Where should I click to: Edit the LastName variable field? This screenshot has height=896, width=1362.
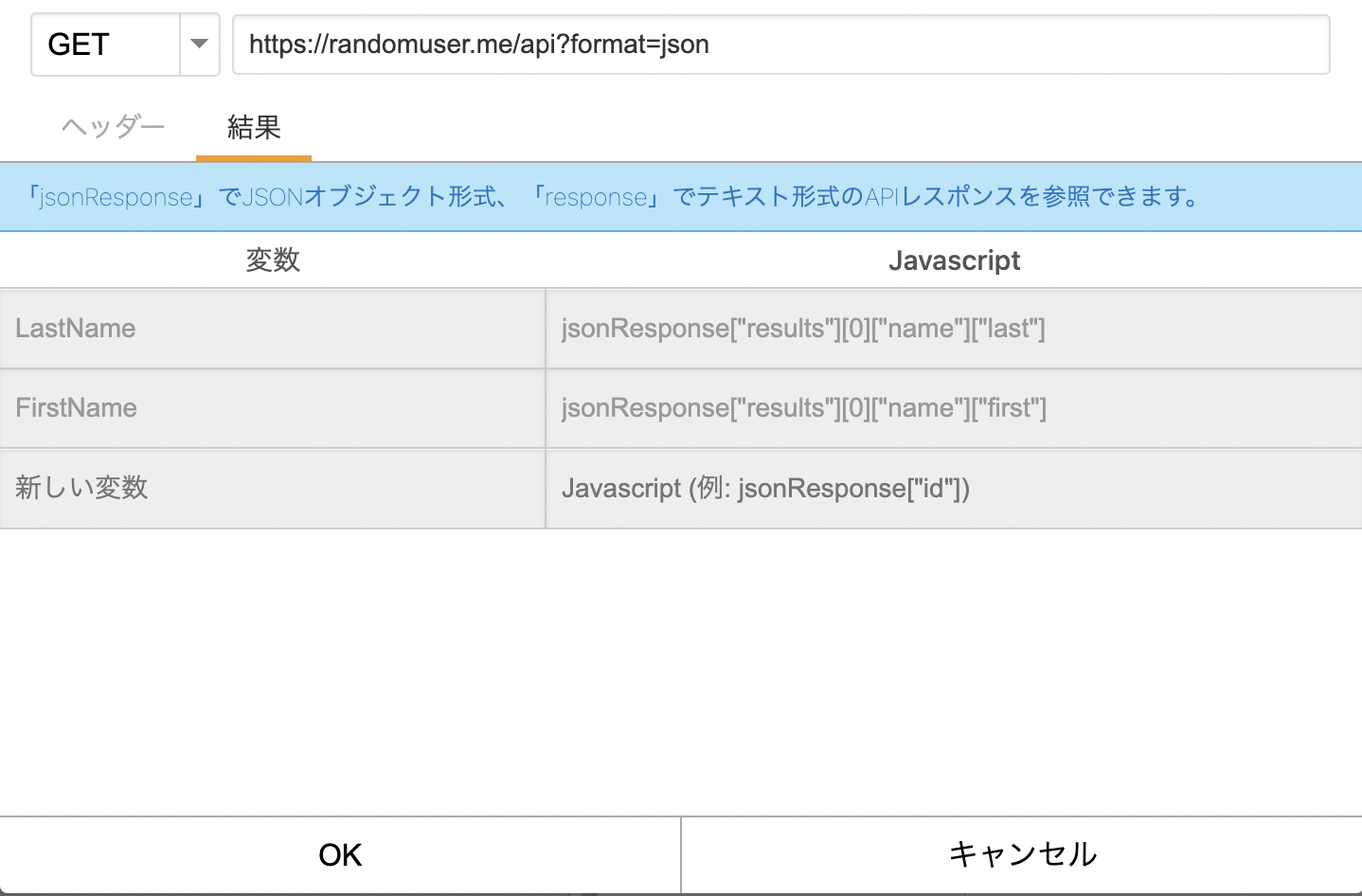tap(273, 329)
